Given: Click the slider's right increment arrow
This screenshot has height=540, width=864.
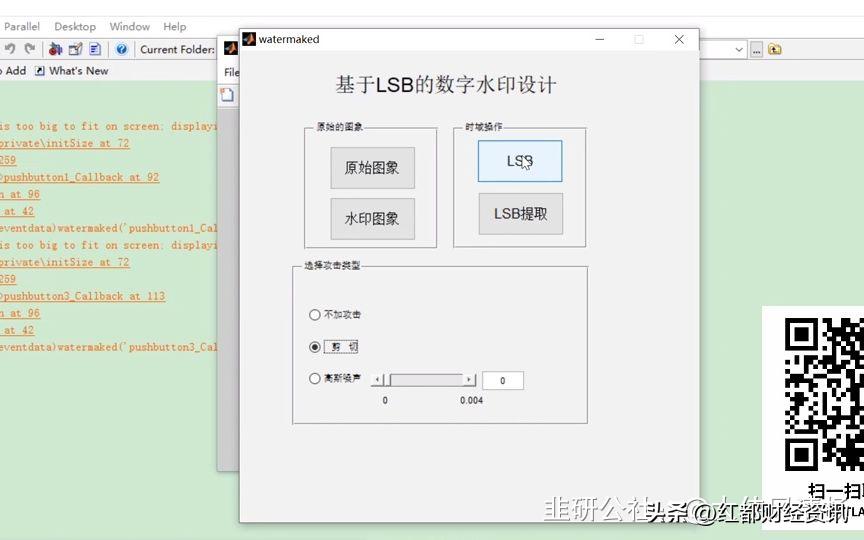Looking at the screenshot, I should pyautogui.click(x=469, y=380).
